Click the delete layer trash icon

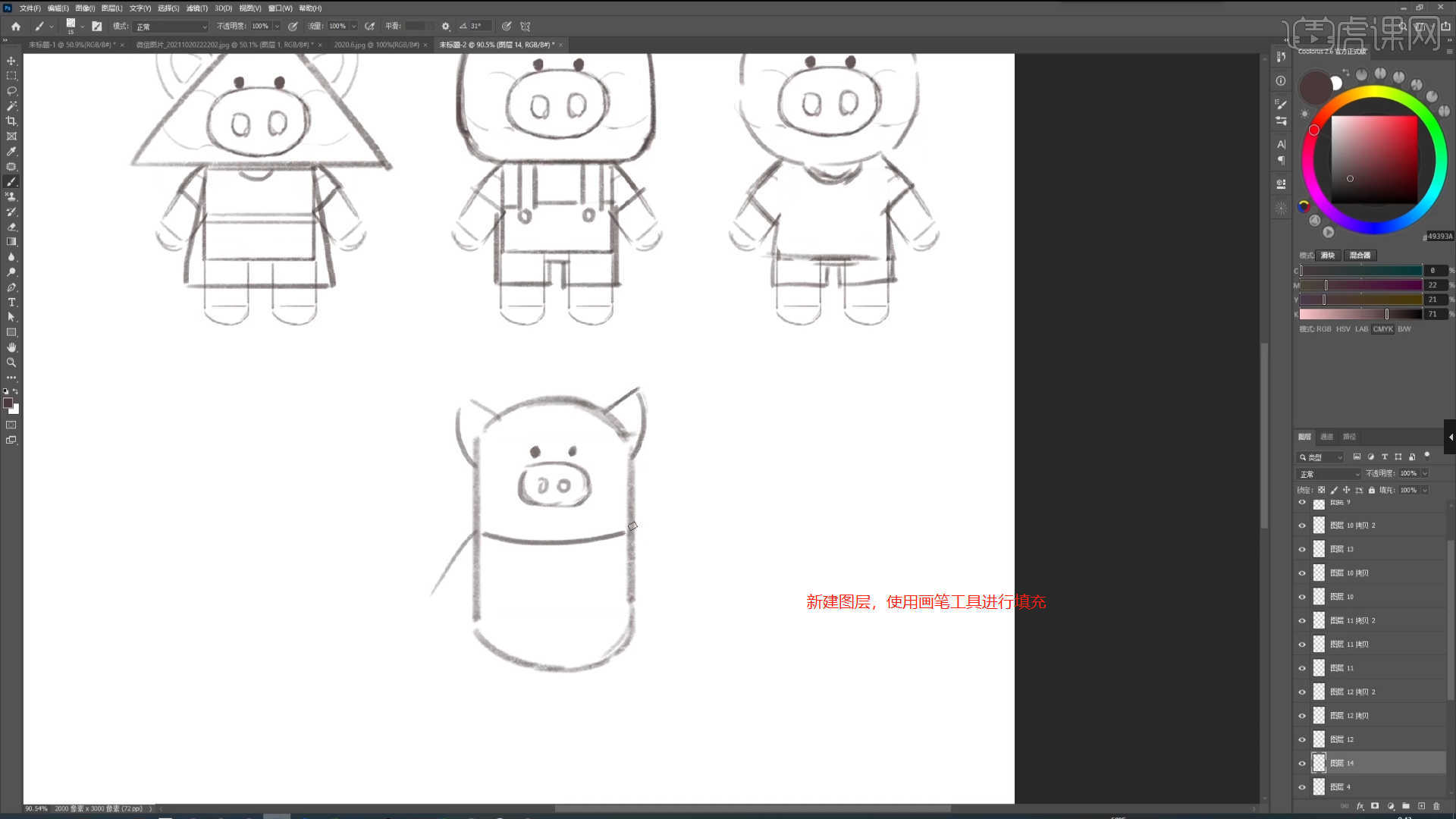(x=1436, y=806)
